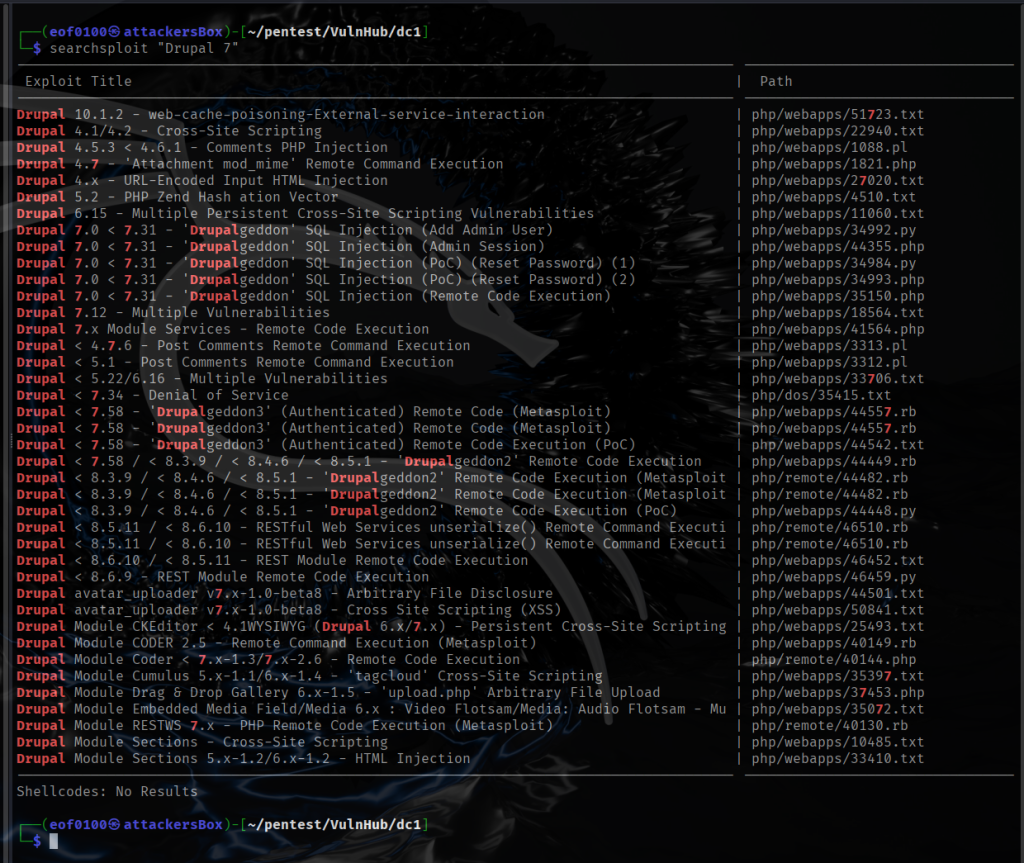Select the Drupal 10.1.2 web-cache-poisoning entry
The height and width of the screenshot is (863, 1024).
(x=280, y=114)
